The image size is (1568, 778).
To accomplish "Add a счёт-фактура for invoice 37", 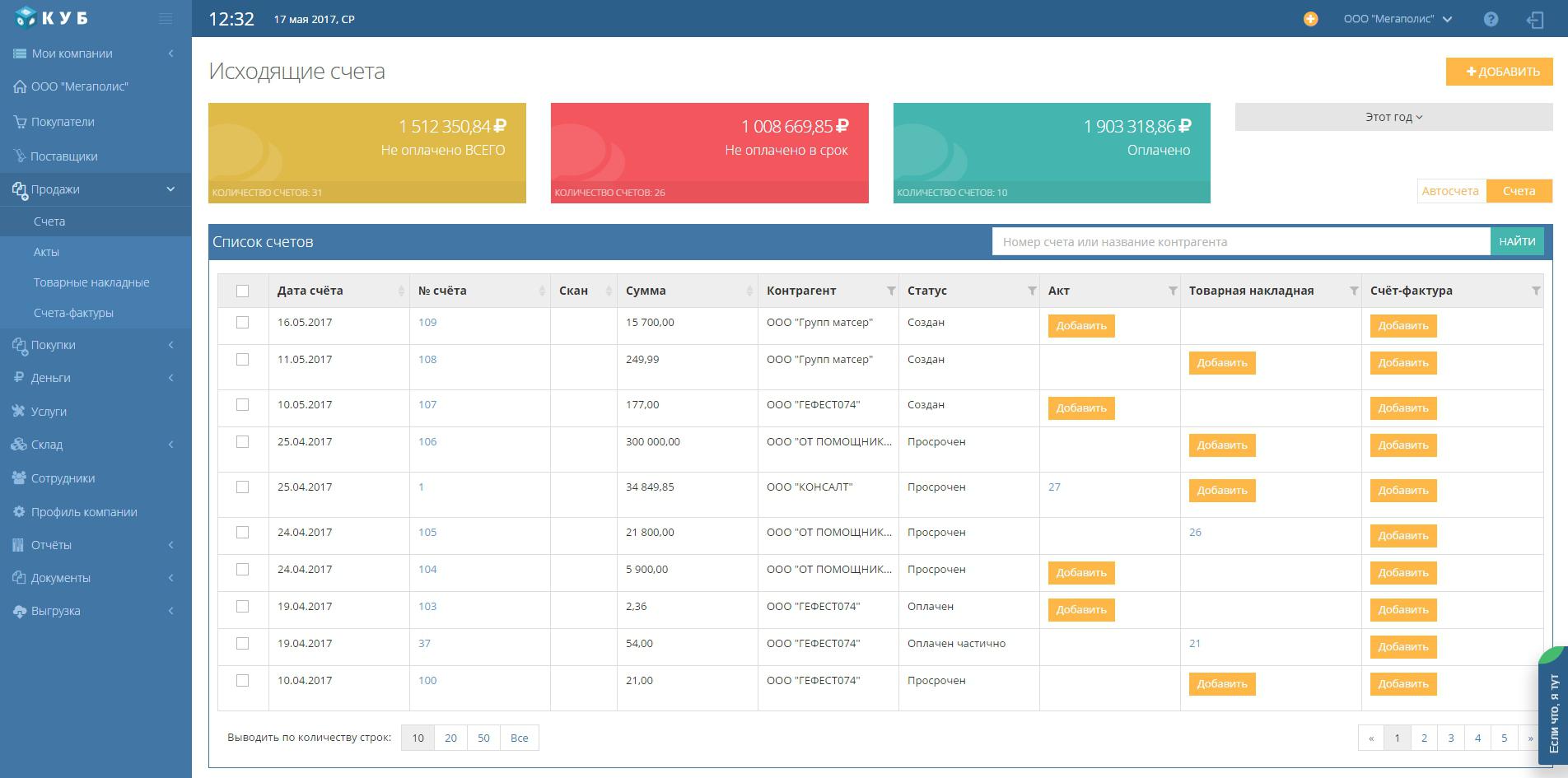I will pos(1403,647).
